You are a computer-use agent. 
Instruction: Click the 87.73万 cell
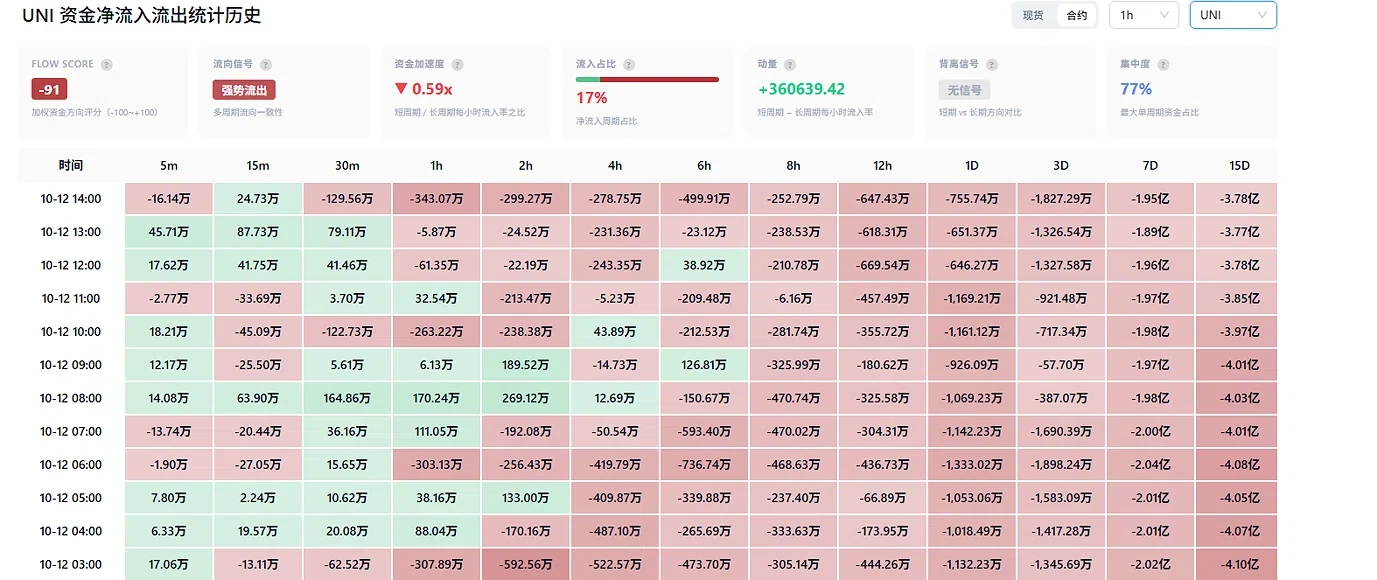point(258,232)
